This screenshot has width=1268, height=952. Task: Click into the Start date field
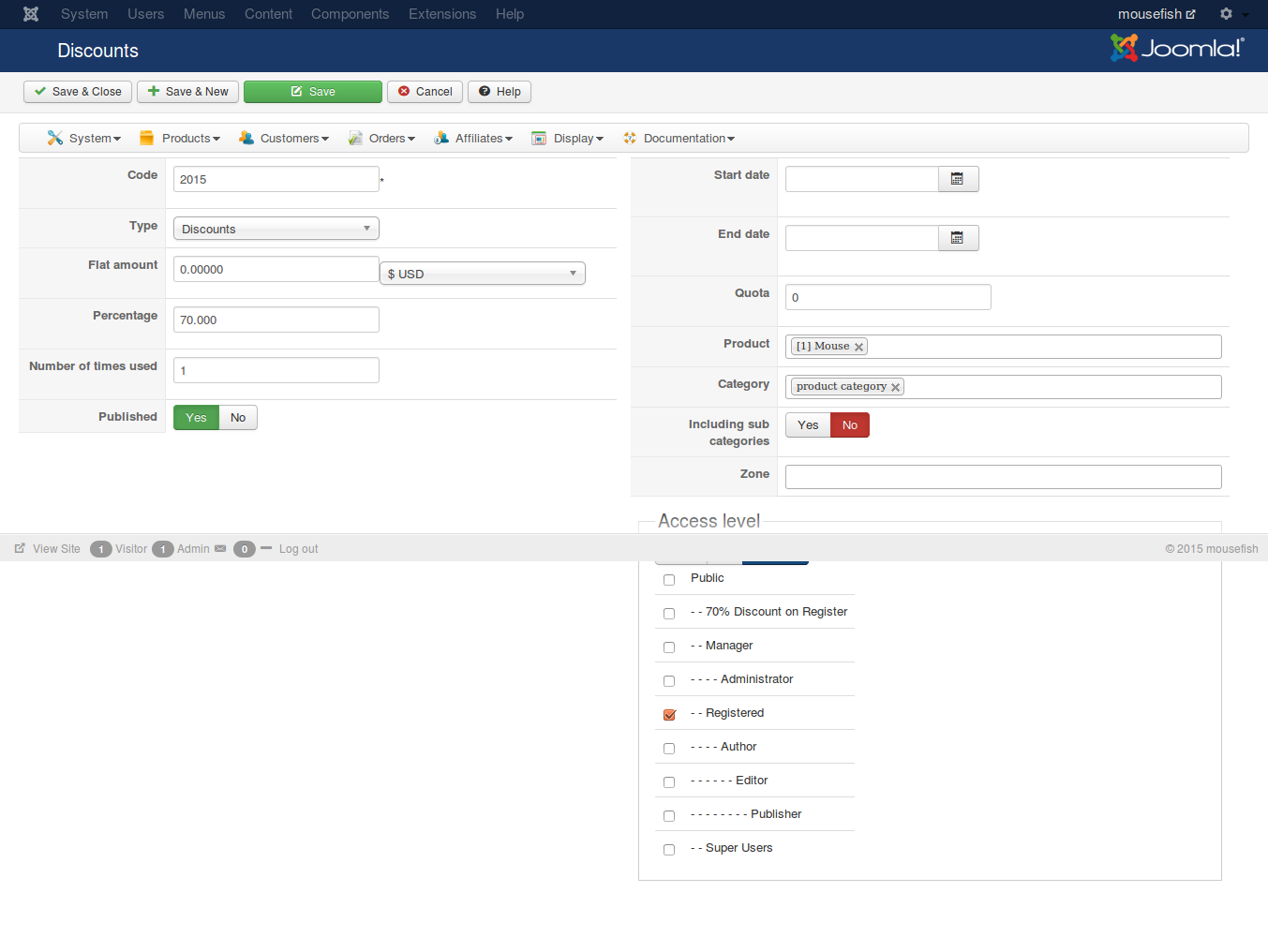coord(862,179)
